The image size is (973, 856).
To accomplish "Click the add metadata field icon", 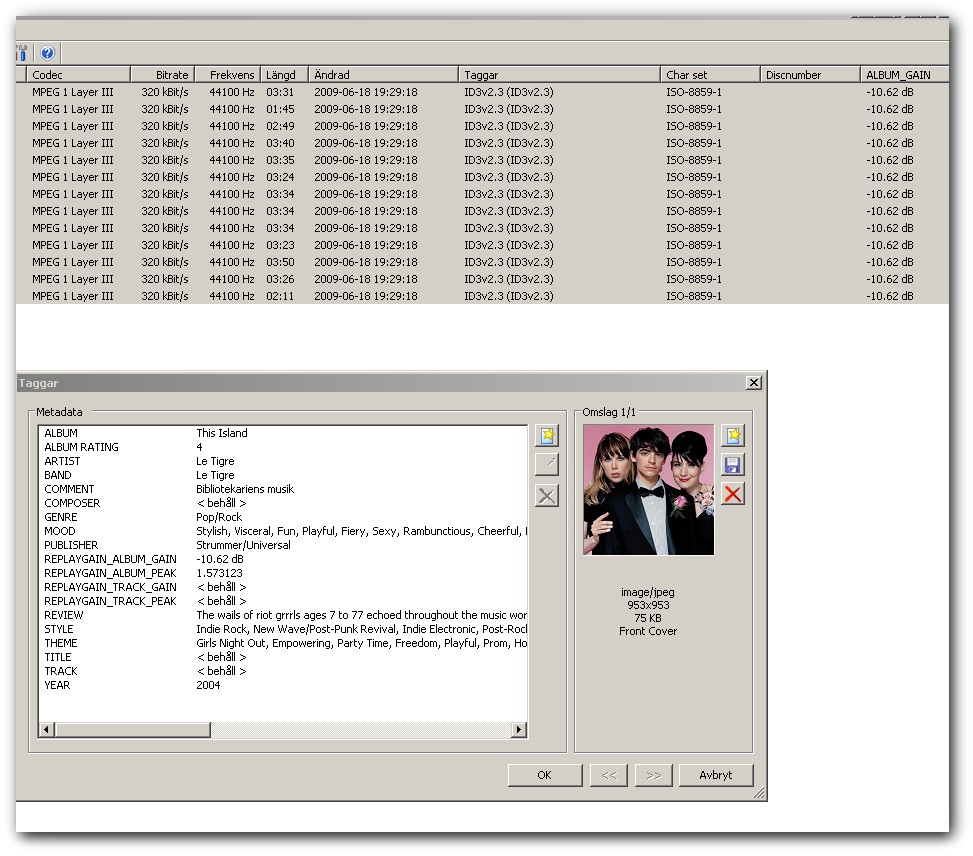I will coord(547,436).
